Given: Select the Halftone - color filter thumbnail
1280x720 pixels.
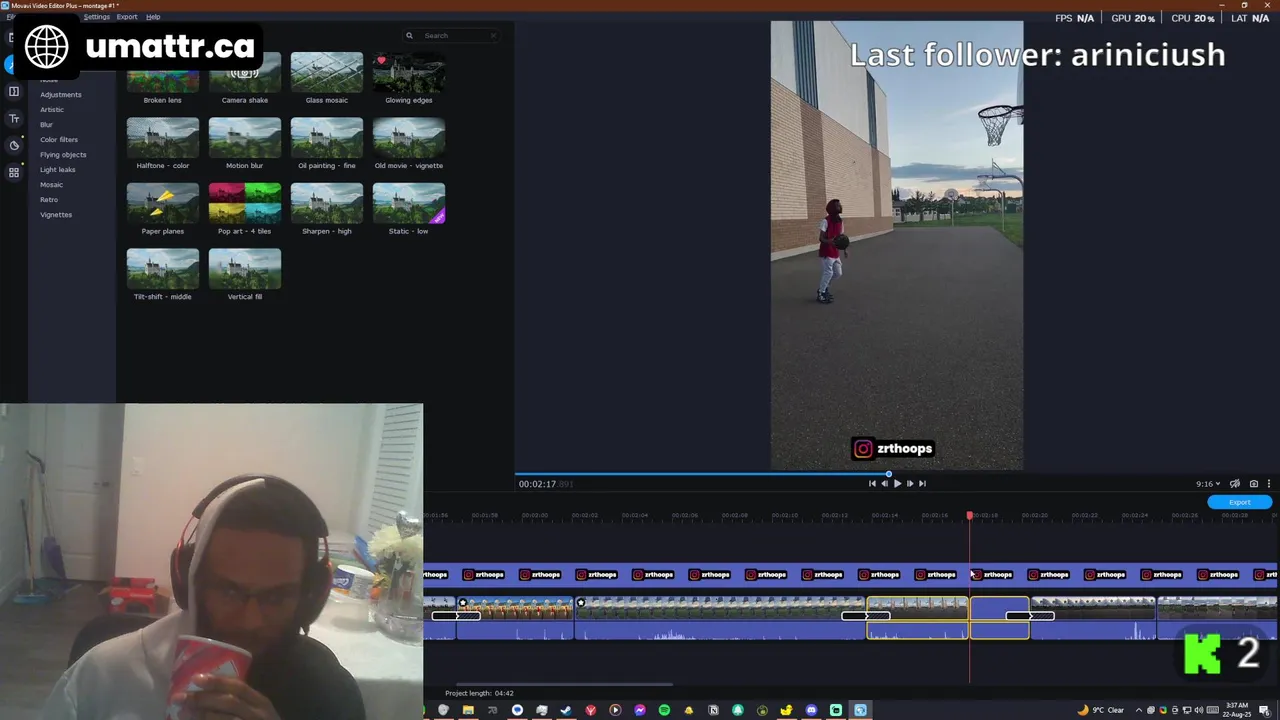Looking at the screenshot, I should click(163, 138).
